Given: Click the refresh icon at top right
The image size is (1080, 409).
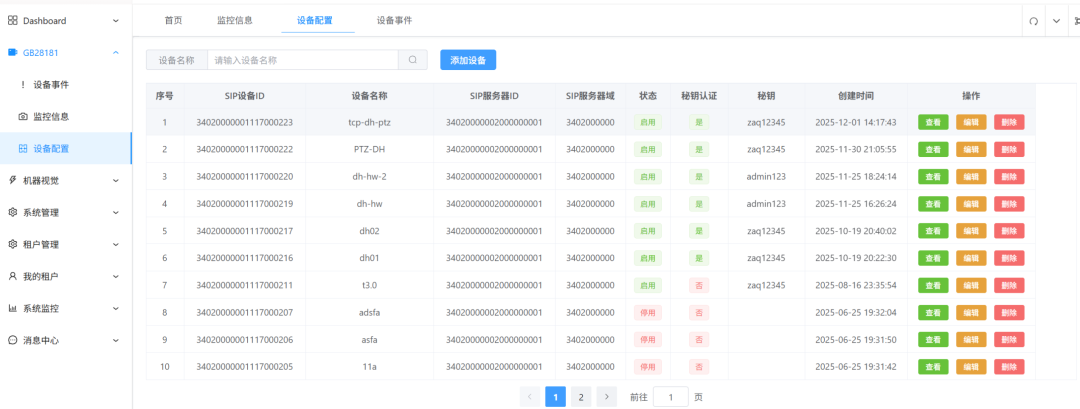Looking at the screenshot, I should tap(1033, 21).
